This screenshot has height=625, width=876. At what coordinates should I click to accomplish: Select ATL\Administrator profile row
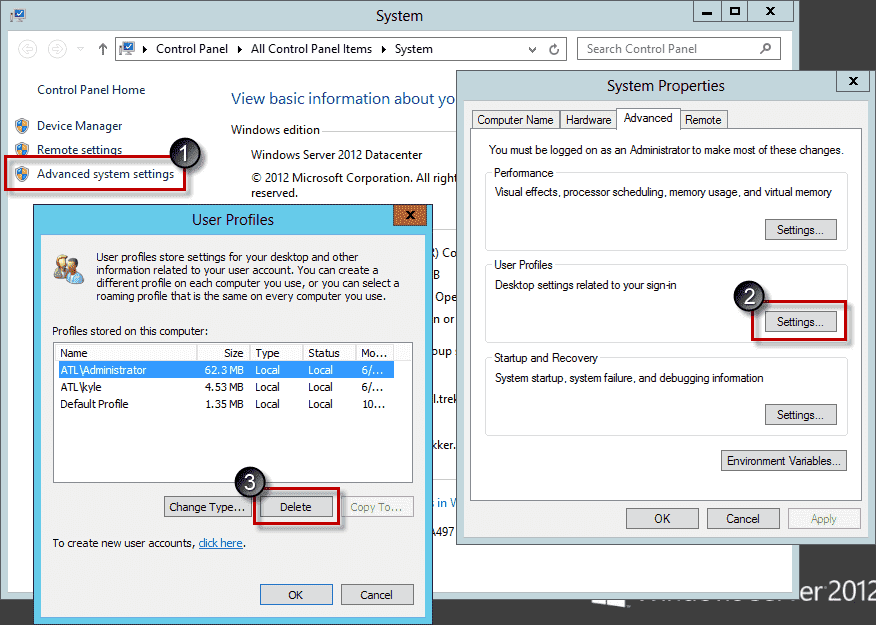tap(226, 370)
